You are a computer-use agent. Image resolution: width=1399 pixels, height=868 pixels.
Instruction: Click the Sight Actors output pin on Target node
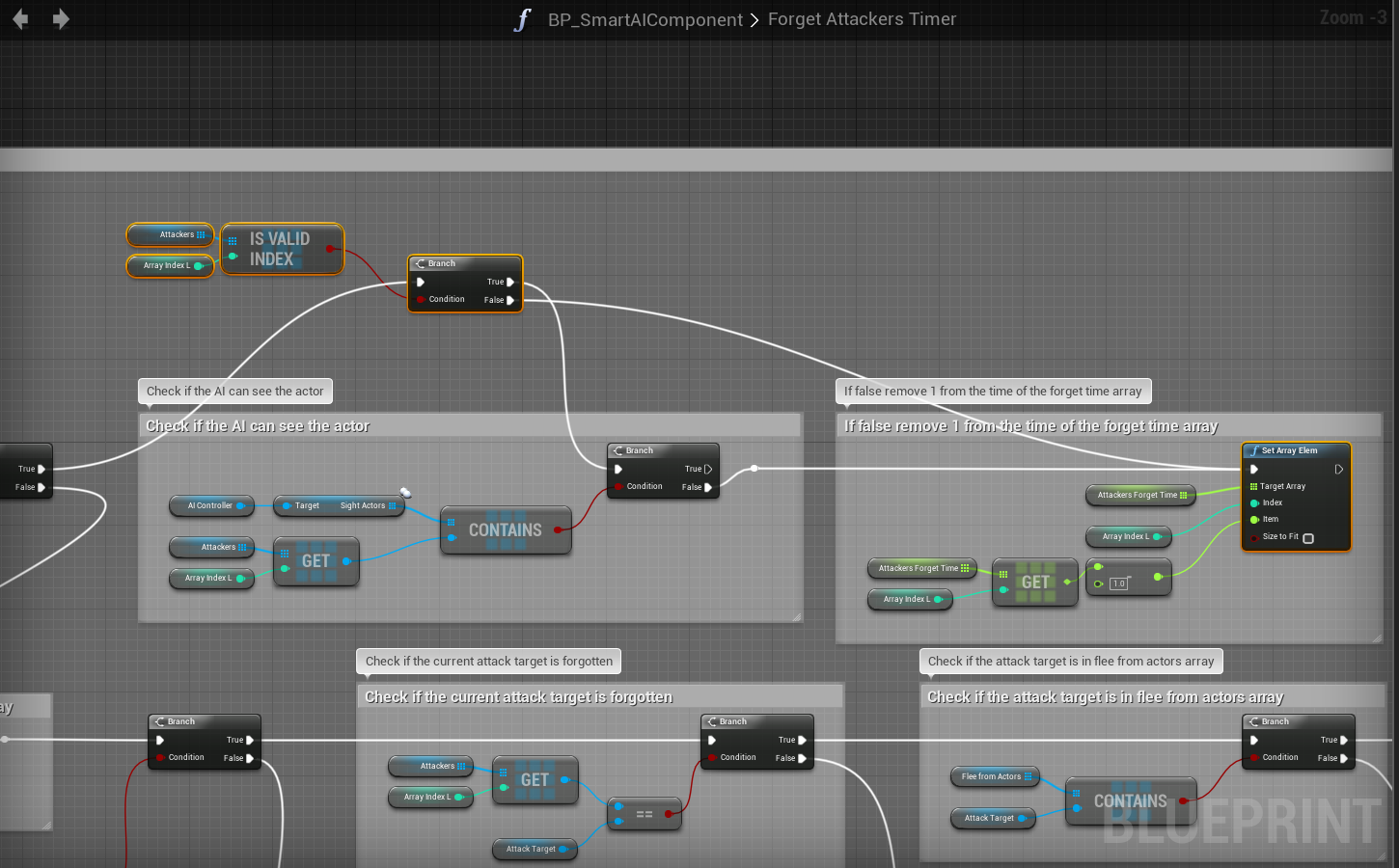coord(392,505)
